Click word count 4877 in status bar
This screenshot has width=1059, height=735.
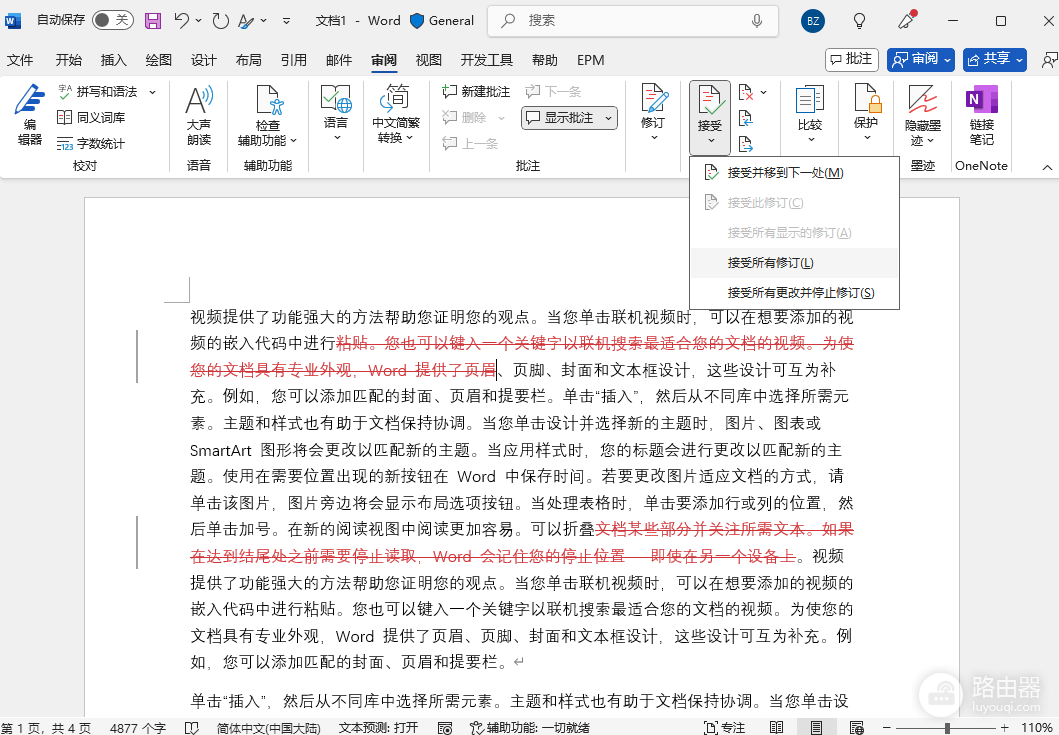point(138,728)
